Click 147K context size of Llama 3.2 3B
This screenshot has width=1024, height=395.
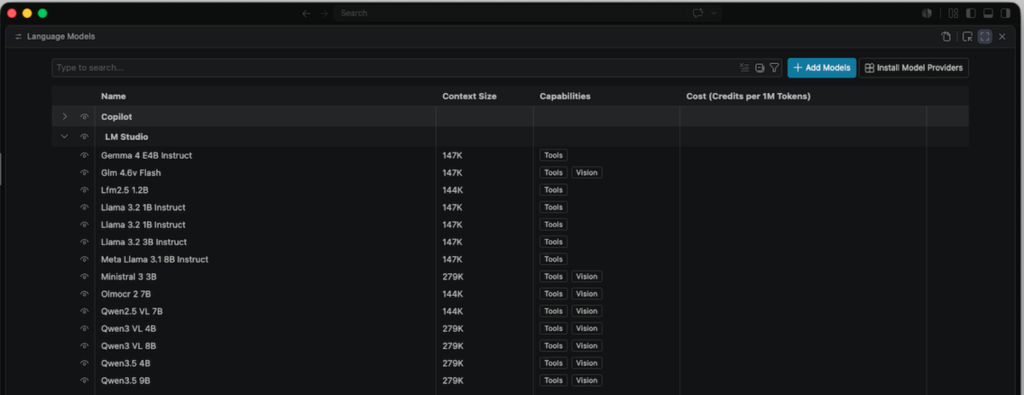tap(453, 242)
